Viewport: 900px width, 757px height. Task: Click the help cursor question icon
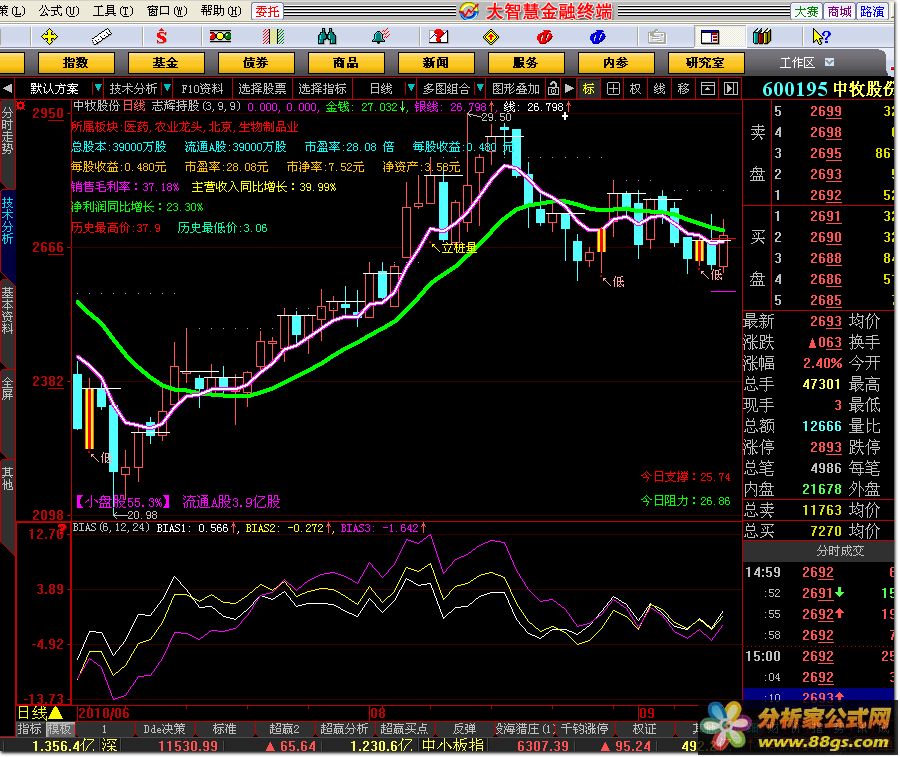click(821, 37)
